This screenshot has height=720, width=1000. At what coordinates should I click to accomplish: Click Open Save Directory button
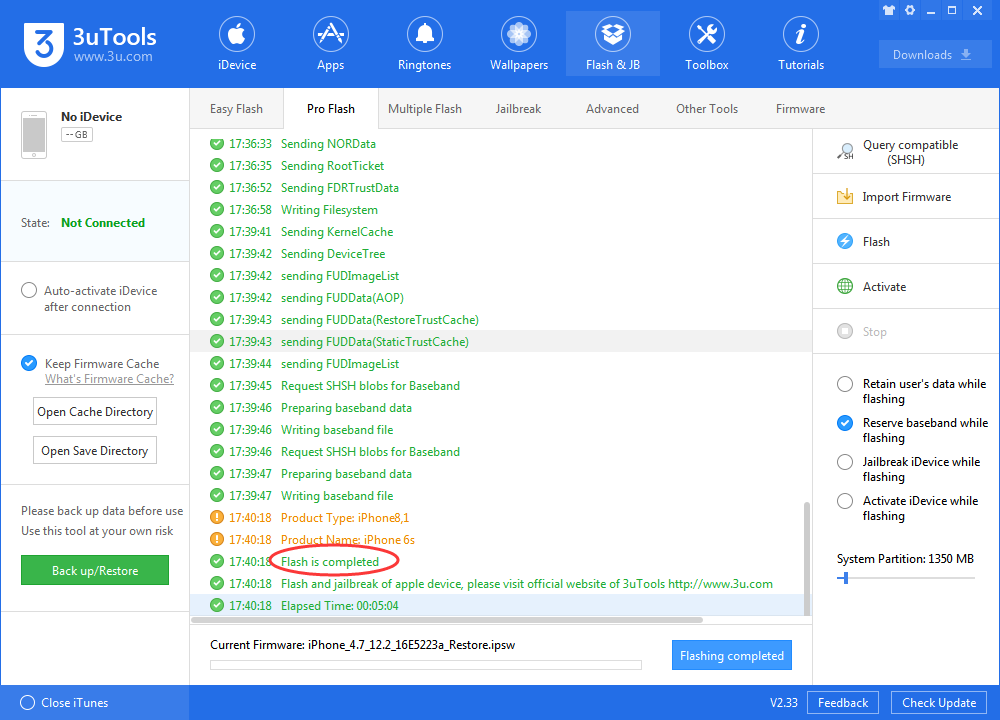pos(95,450)
